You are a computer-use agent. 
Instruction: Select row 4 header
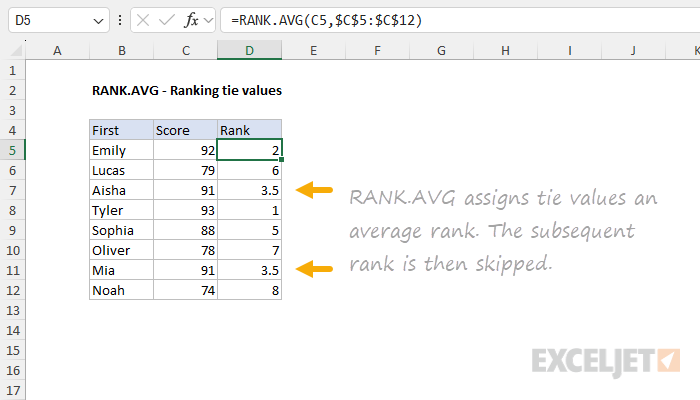pos(12,130)
